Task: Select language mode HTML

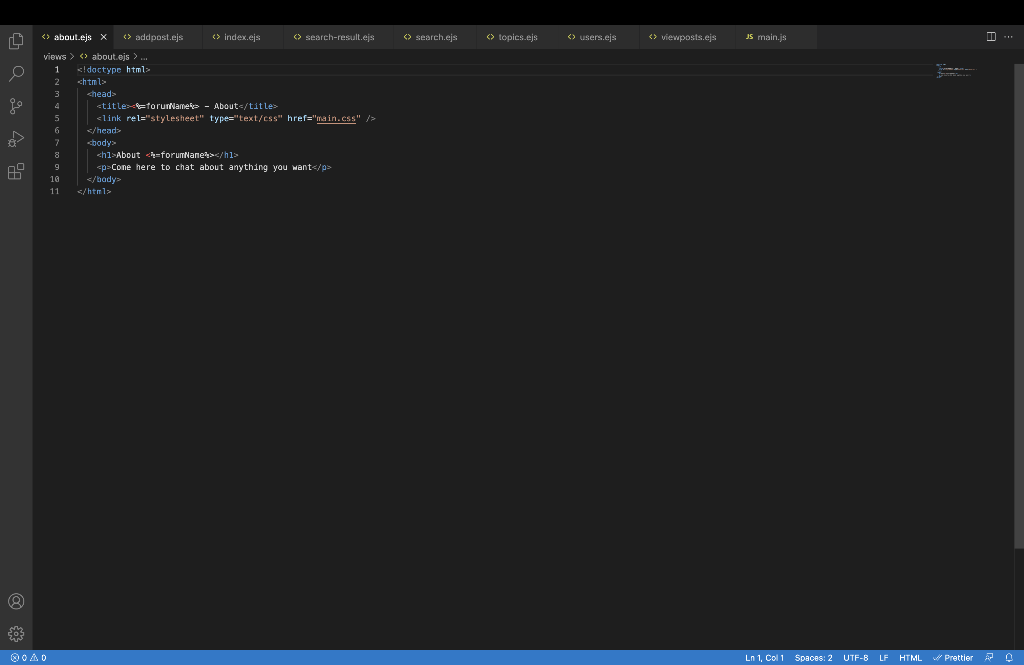Action: point(910,658)
